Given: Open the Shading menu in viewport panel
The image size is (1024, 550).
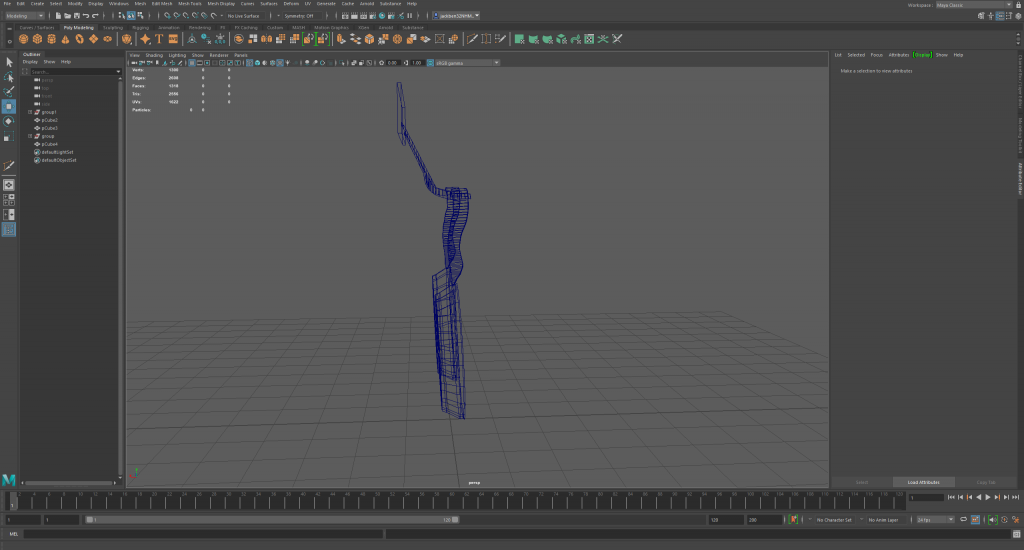Looking at the screenshot, I should point(154,55).
